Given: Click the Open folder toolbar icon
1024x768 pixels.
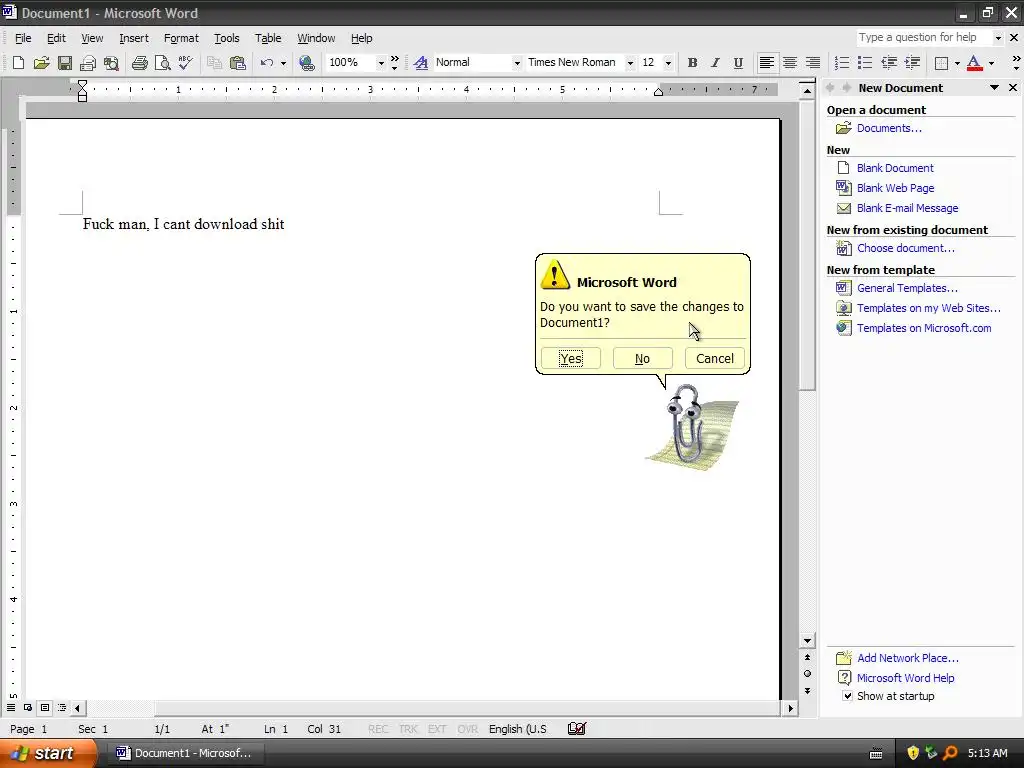Looking at the screenshot, I should click(41, 63).
